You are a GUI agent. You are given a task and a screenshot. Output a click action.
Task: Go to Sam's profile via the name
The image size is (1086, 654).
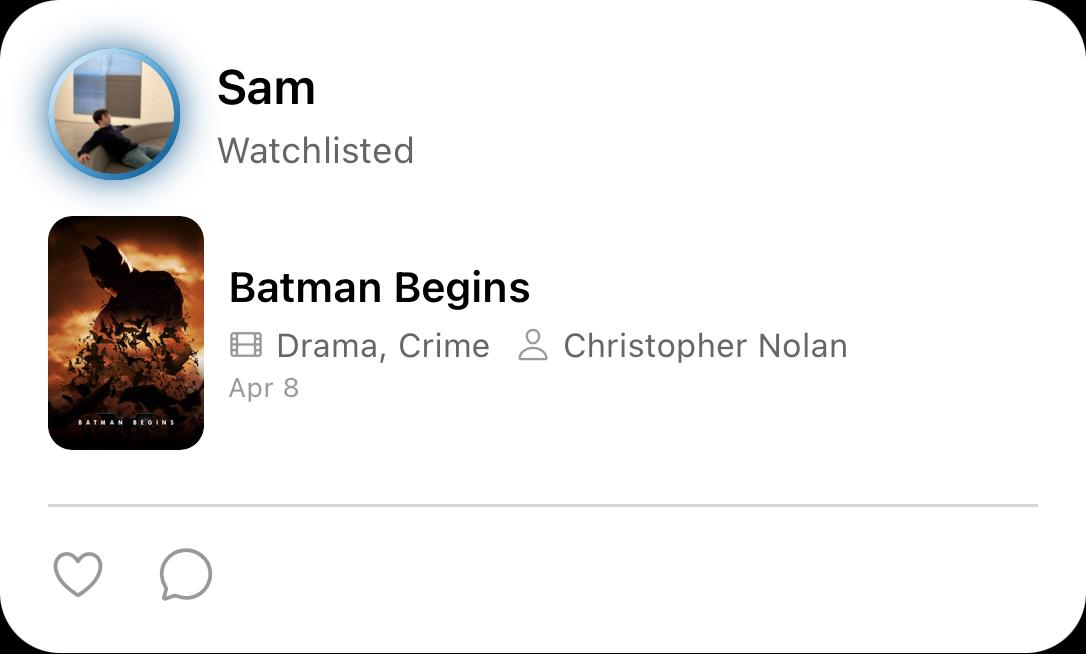pyautogui.click(x=266, y=88)
